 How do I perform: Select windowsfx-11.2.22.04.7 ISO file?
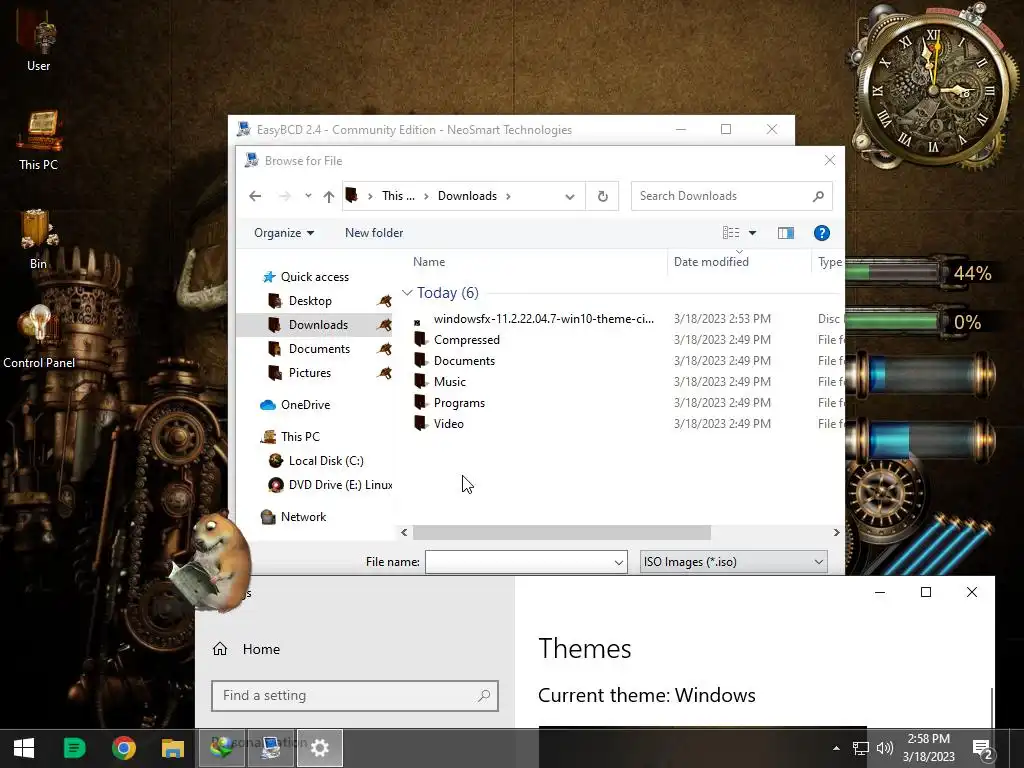543,319
